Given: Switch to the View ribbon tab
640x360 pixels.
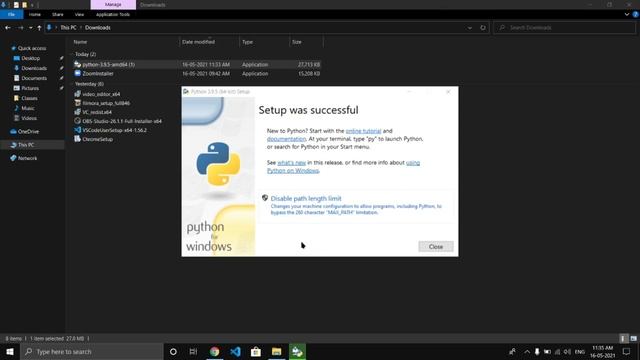Looking at the screenshot, I should coord(79,14).
